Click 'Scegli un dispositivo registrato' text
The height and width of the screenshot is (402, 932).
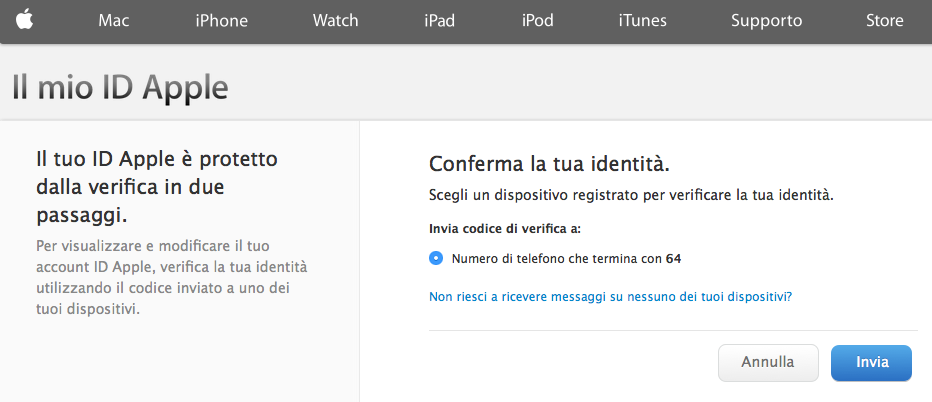click(631, 196)
